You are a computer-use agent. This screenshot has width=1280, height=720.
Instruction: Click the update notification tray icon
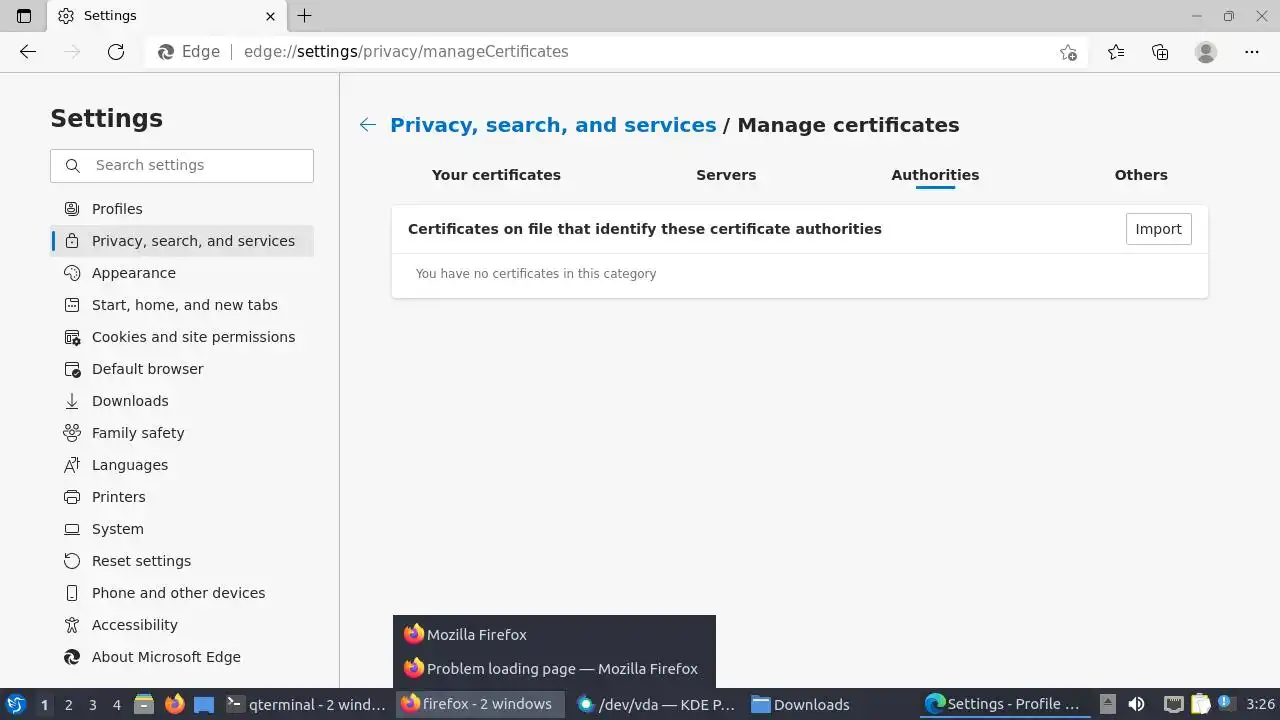pos(1224,704)
